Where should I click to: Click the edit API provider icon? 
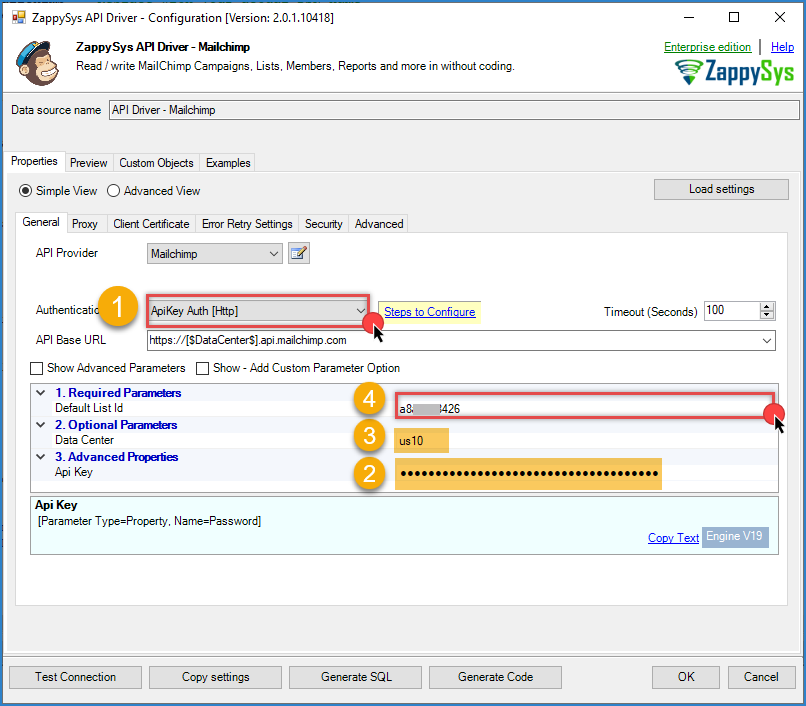click(299, 254)
